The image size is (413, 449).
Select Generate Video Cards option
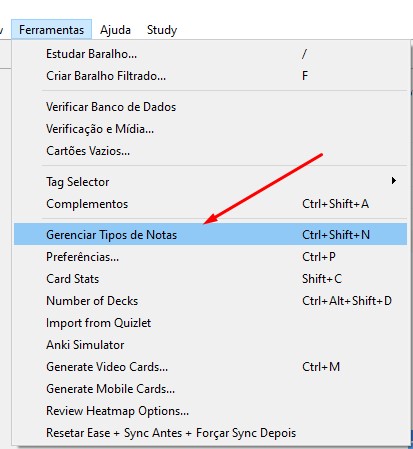pos(210,367)
